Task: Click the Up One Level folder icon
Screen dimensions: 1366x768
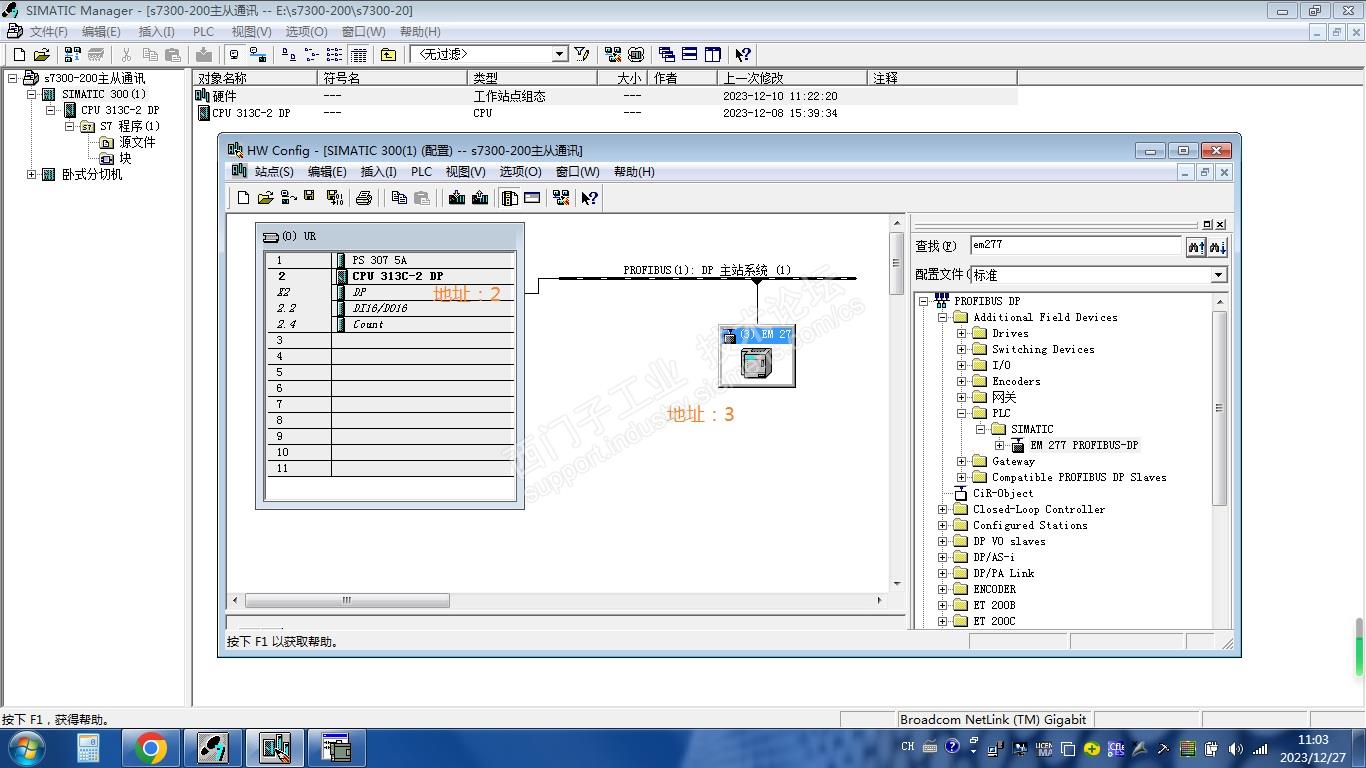Action: click(x=388, y=55)
